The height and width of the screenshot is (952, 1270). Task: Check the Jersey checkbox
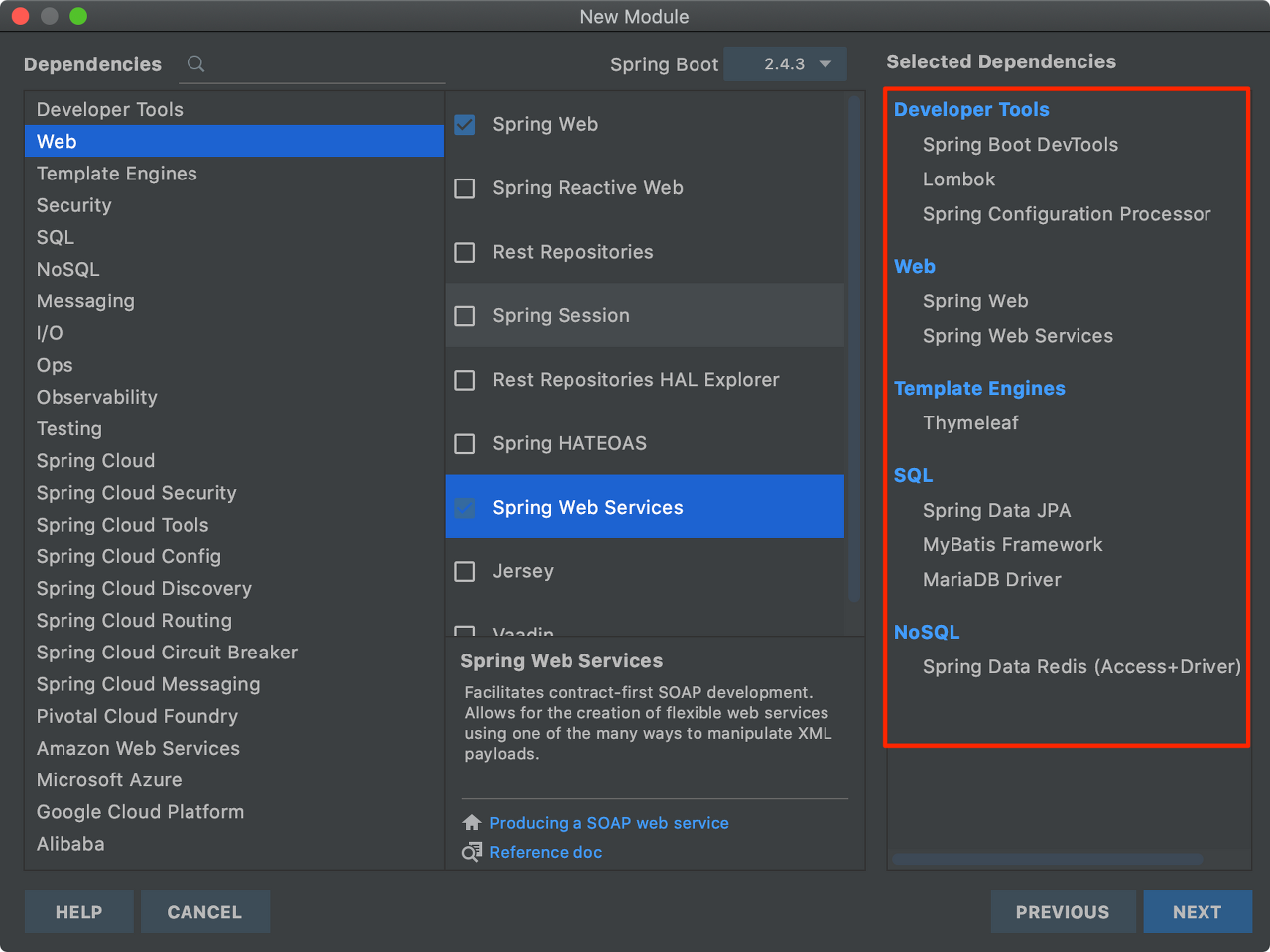click(x=465, y=571)
